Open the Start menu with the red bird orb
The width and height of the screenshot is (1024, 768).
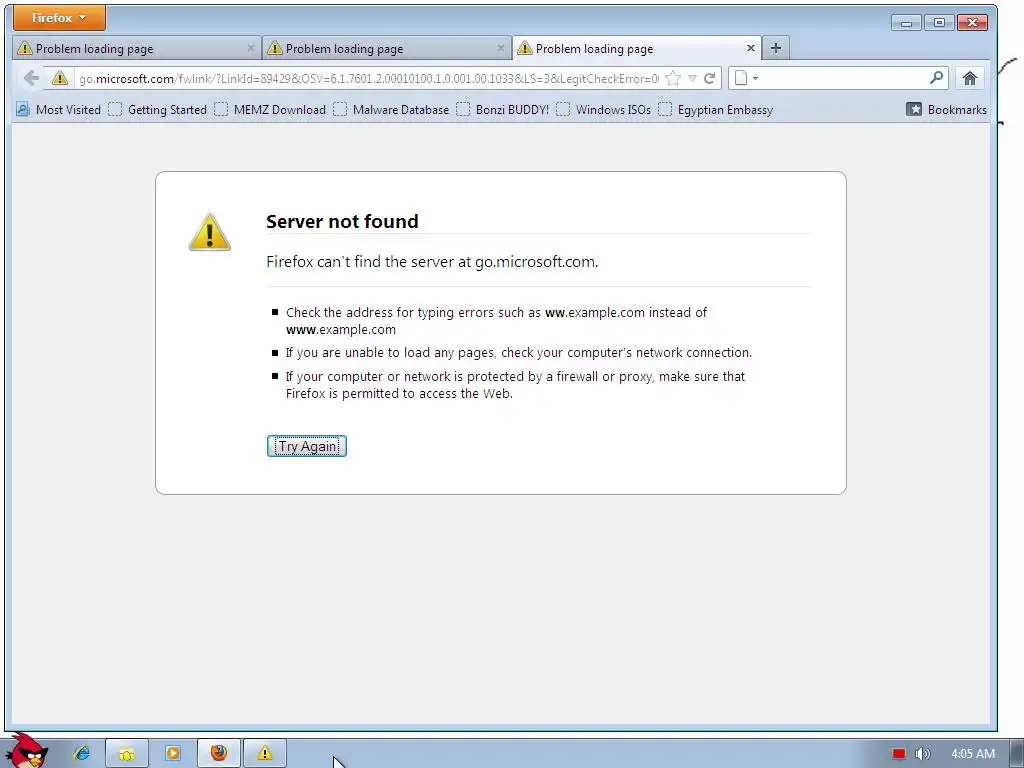click(26, 751)
